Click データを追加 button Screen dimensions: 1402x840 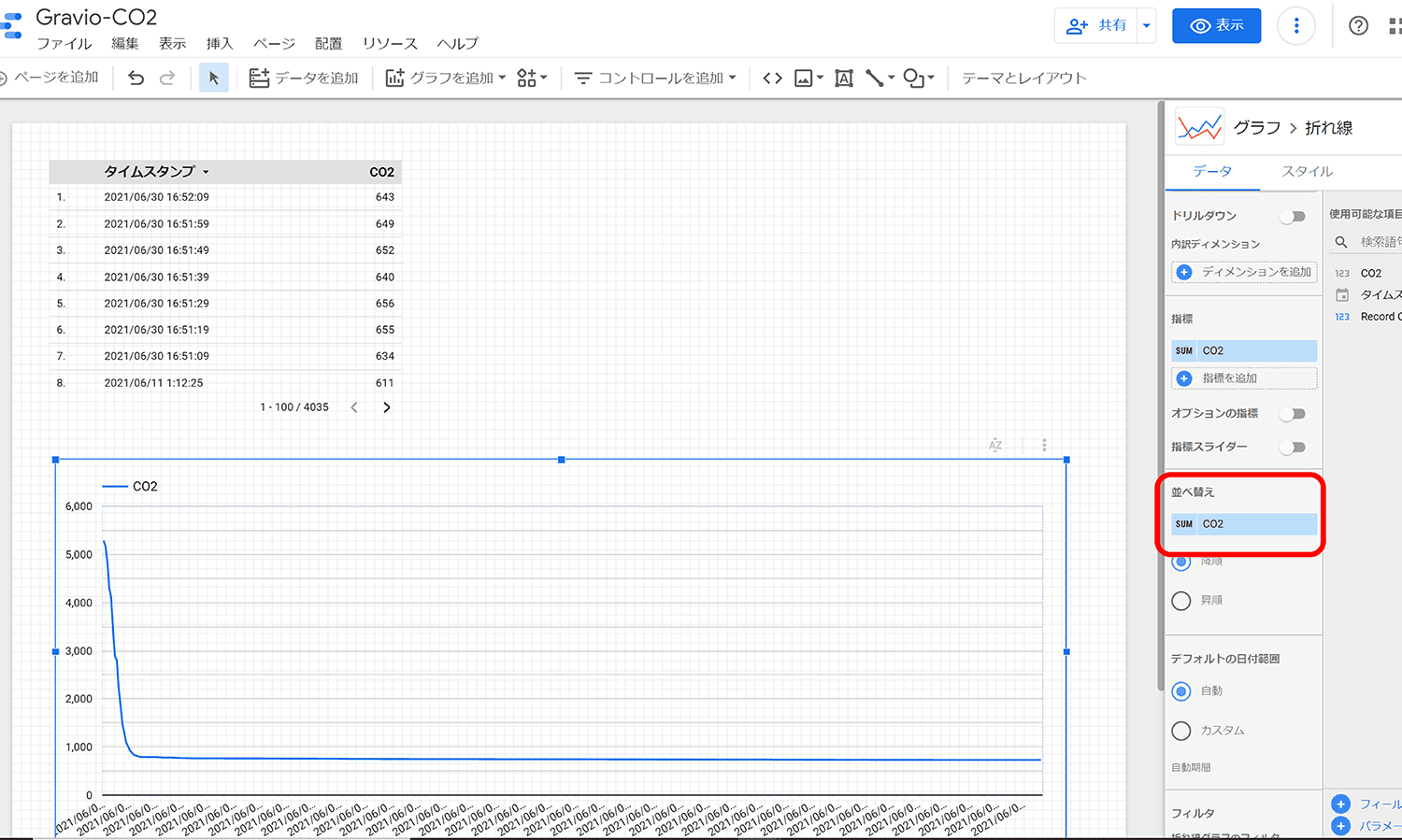[304, 78]
